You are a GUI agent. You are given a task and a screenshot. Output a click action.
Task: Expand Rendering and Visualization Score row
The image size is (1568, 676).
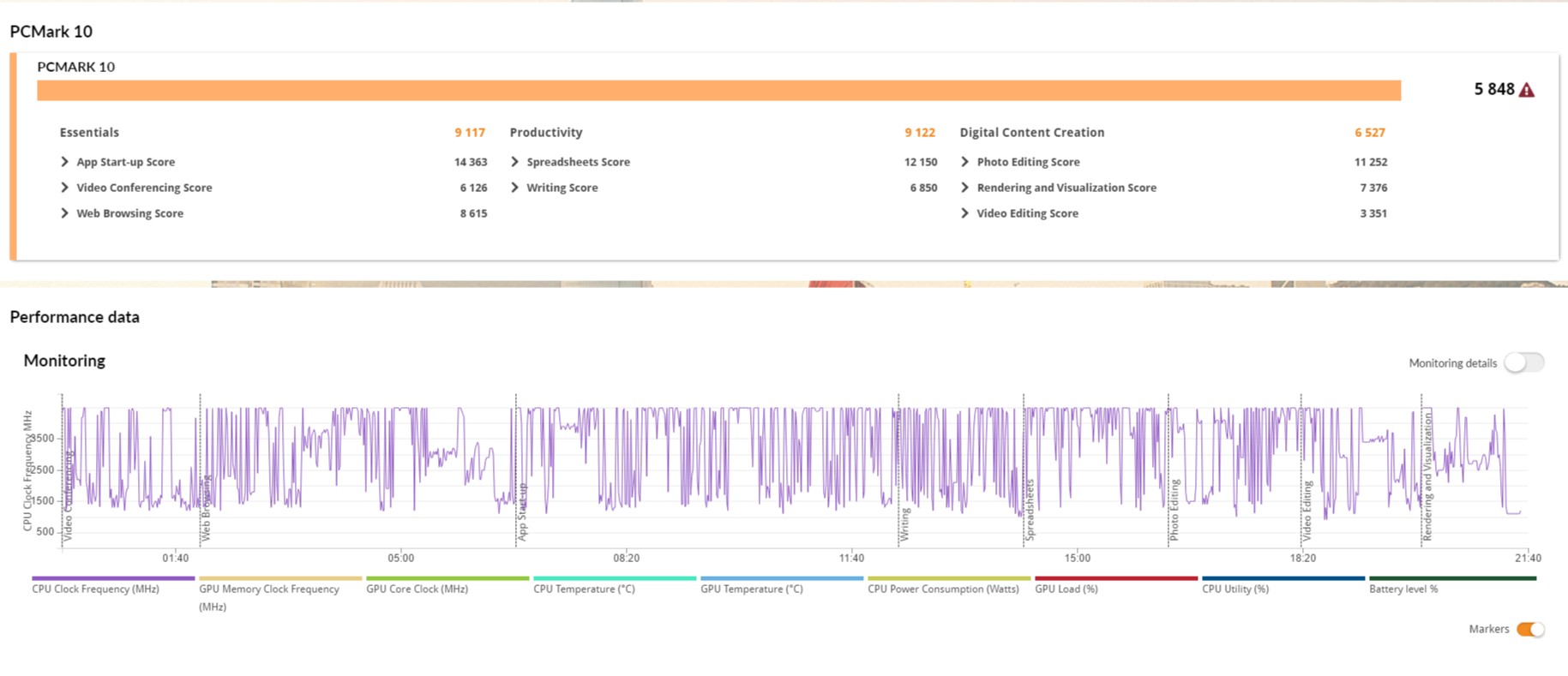pos(964,188)
